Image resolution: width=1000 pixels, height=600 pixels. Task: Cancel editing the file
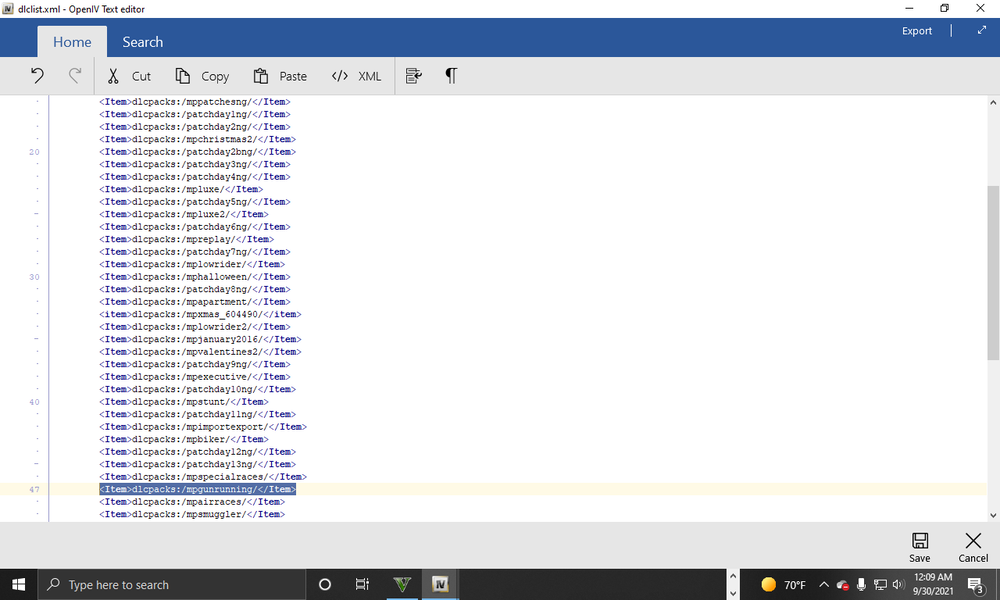(972, 546)
